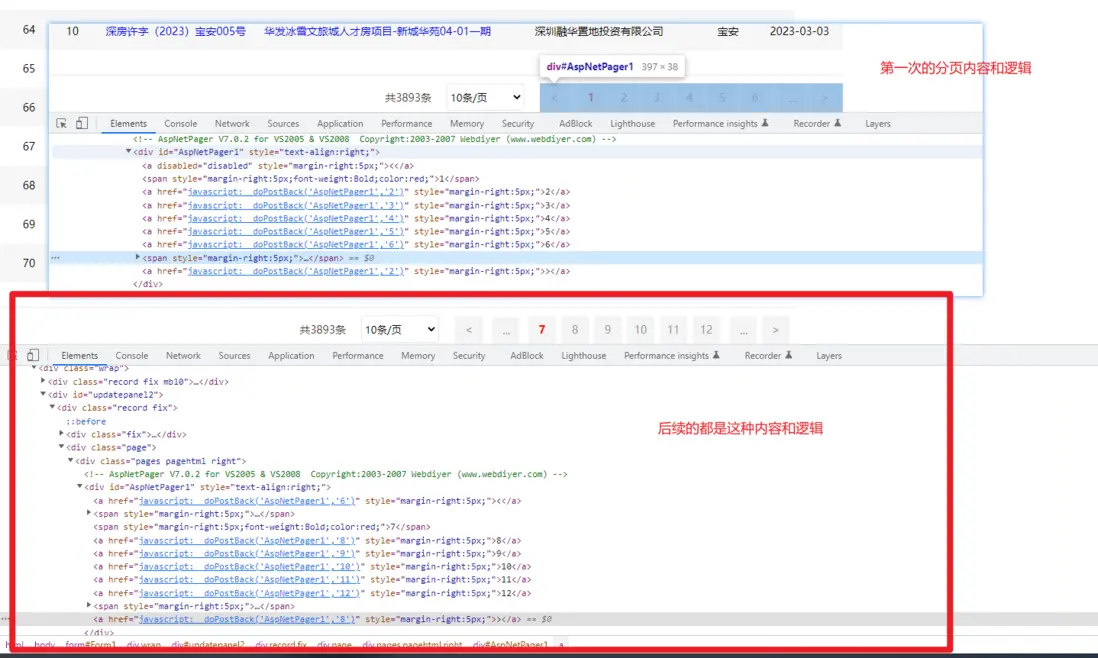Jump to page 9 in the pager

(x=608, y=330)
